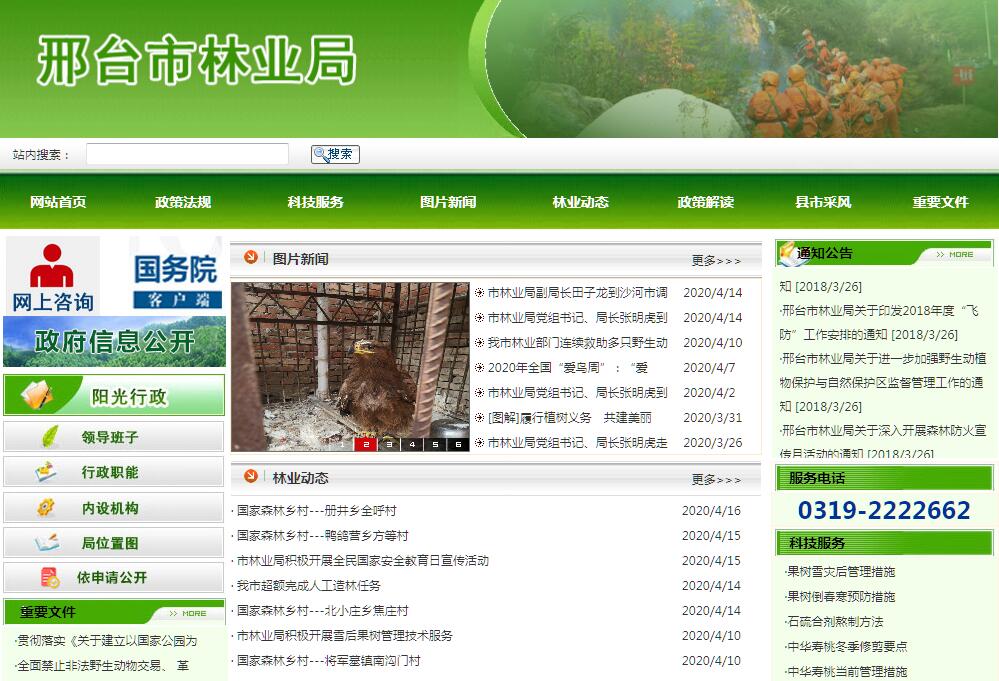Open 果树雪灾后管理措施 link
This screenshot has height=681, width=999.
(841, 571)
